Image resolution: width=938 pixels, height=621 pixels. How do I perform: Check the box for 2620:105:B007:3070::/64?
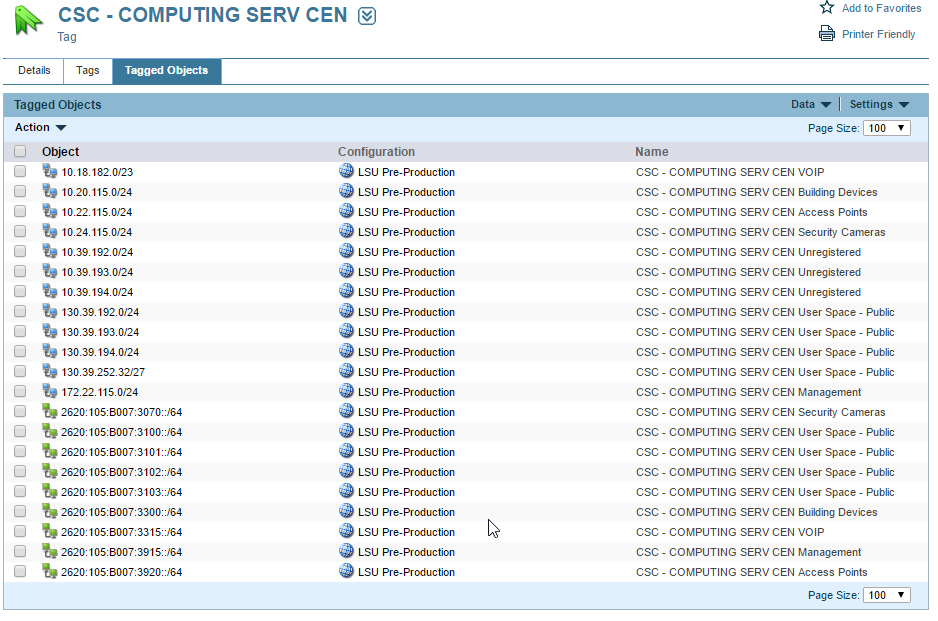pyautogui.click(x=20, y=412)
